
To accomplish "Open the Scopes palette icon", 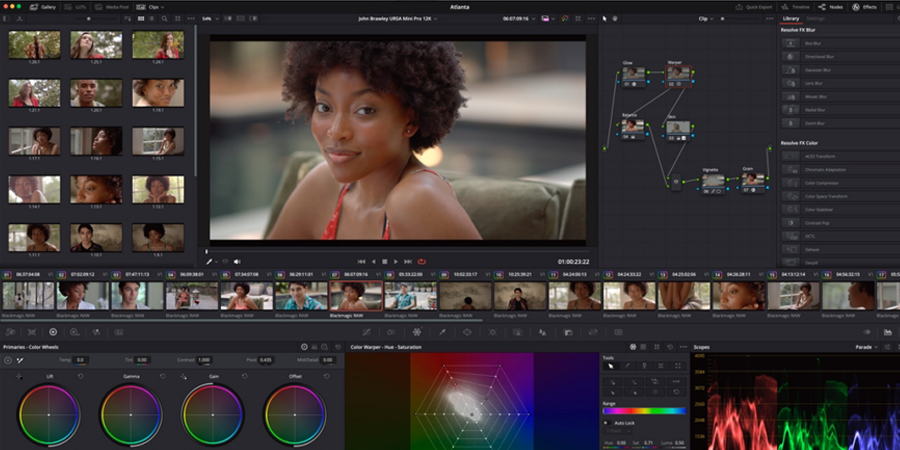I will [888, 332].
